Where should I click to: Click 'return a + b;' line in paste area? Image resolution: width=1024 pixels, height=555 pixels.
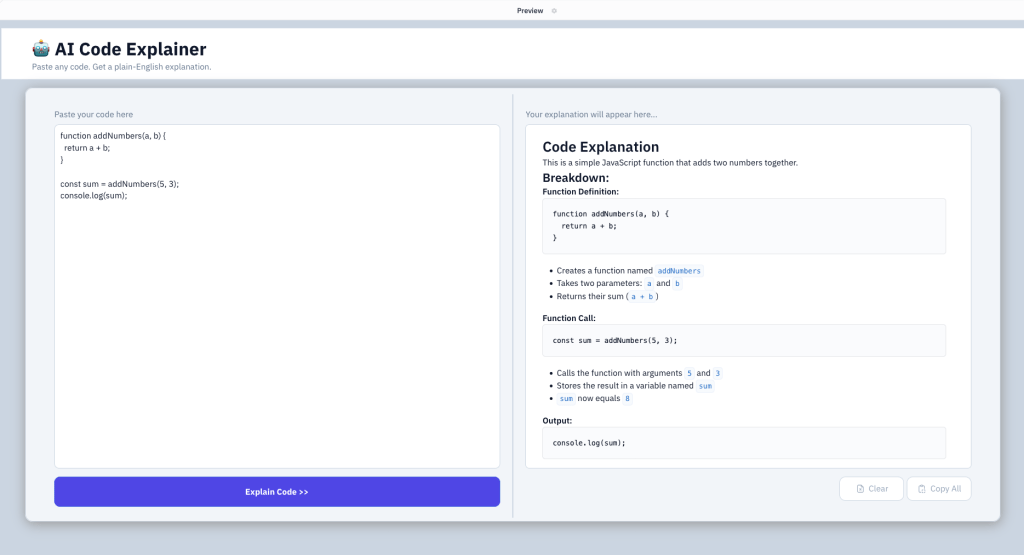pos(87,148)
